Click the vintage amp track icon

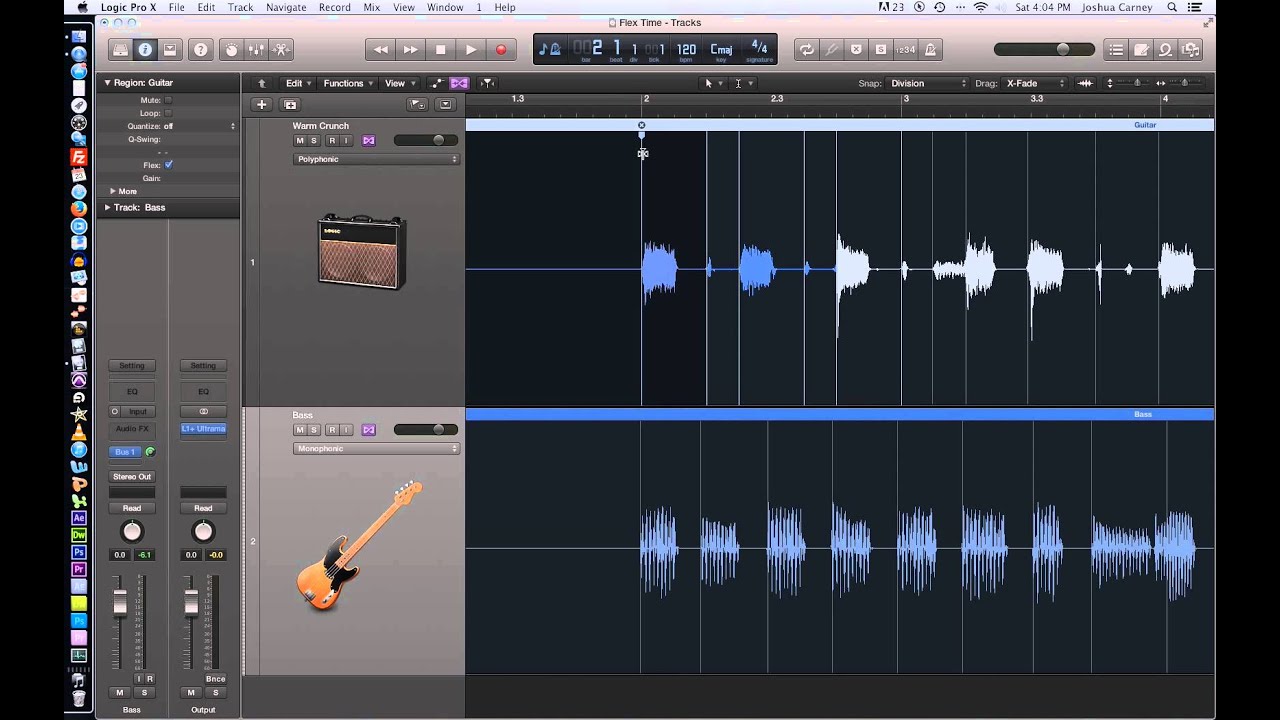coord(362,250)
